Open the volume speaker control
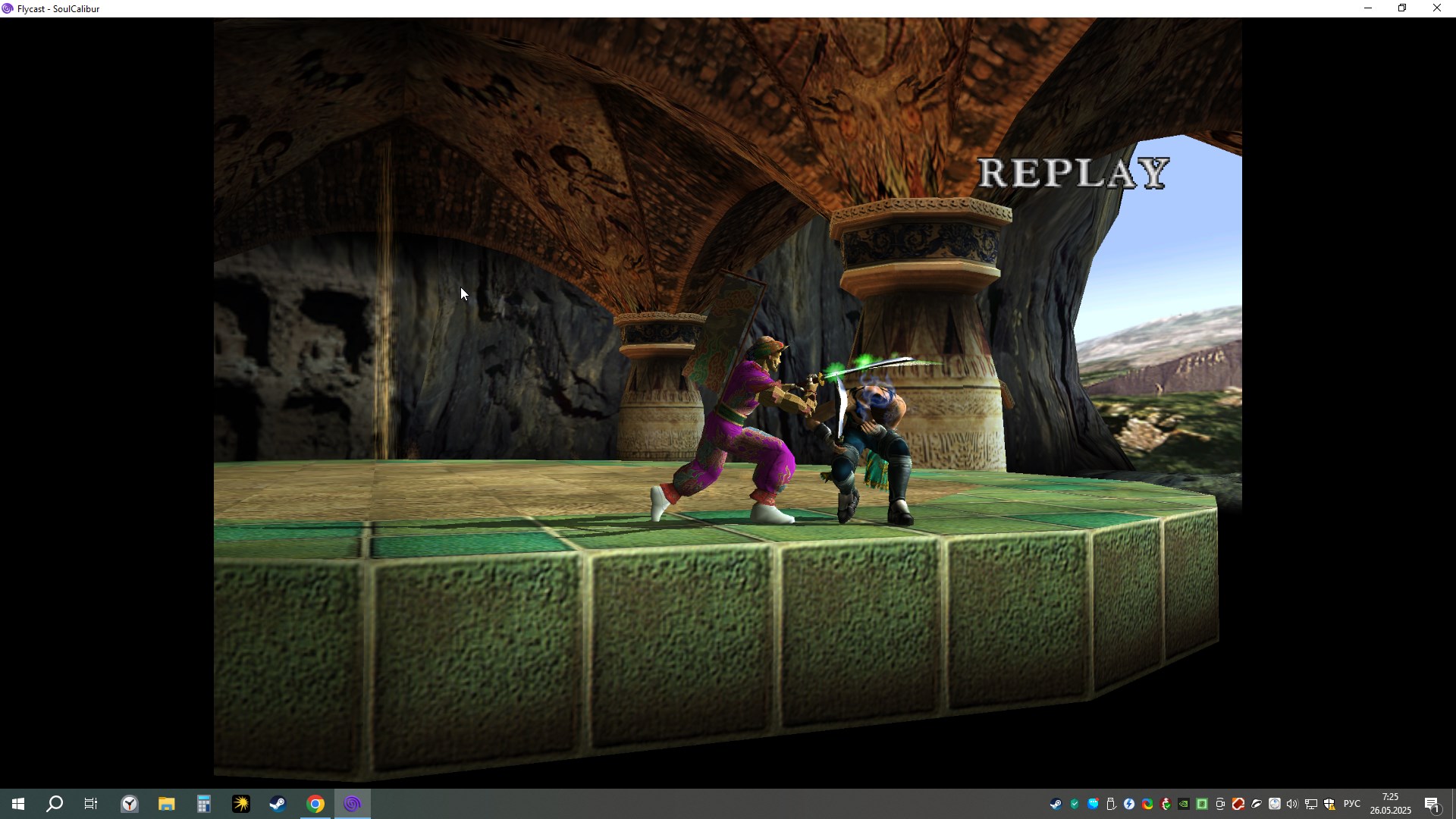1456x819 pixels. coord(1292,804)
